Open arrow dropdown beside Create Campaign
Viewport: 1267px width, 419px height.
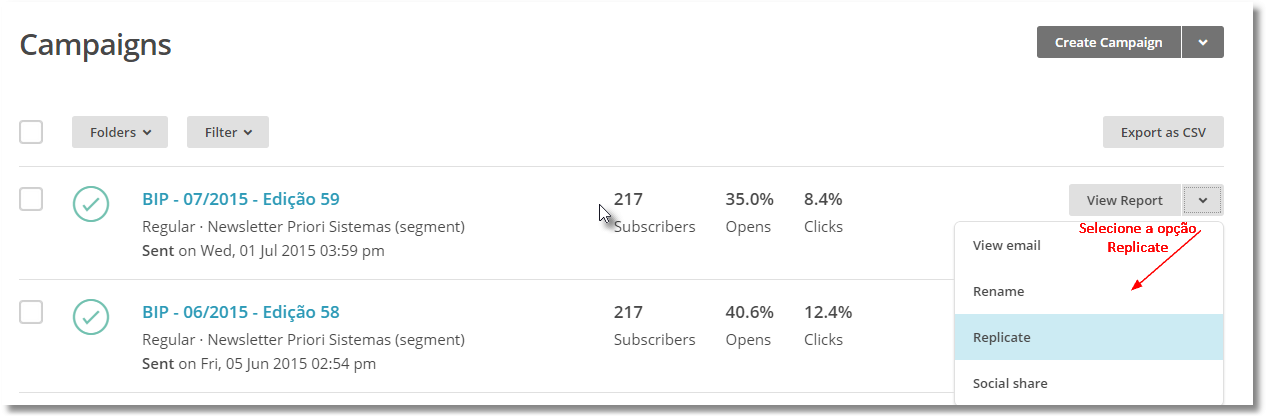point(1203,42)
